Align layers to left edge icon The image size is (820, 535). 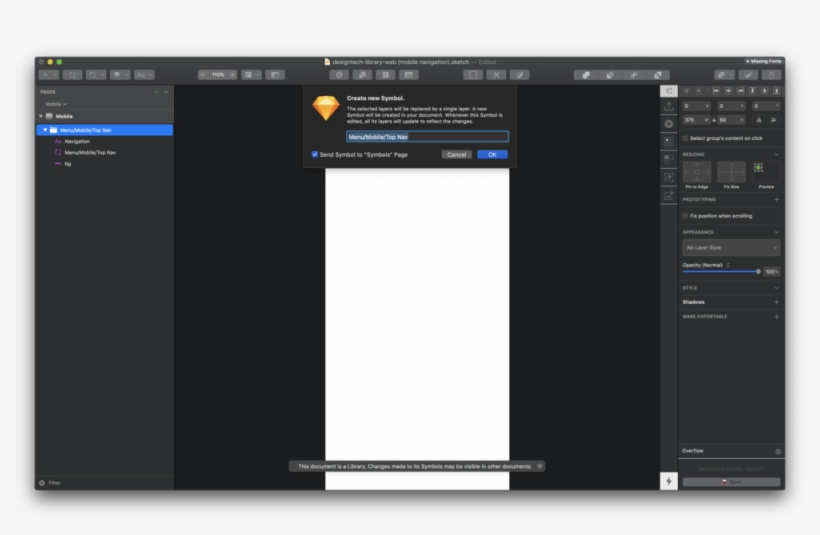716,91
